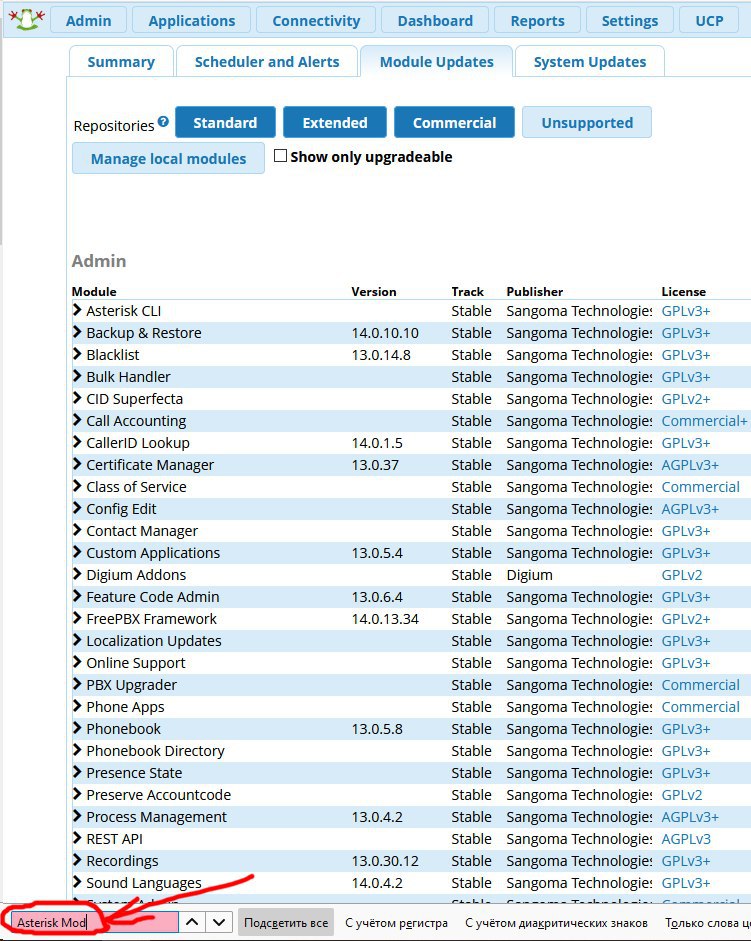
Task: Click the find bar search input field
Action: pyautogui.click(x=94, y=922)
